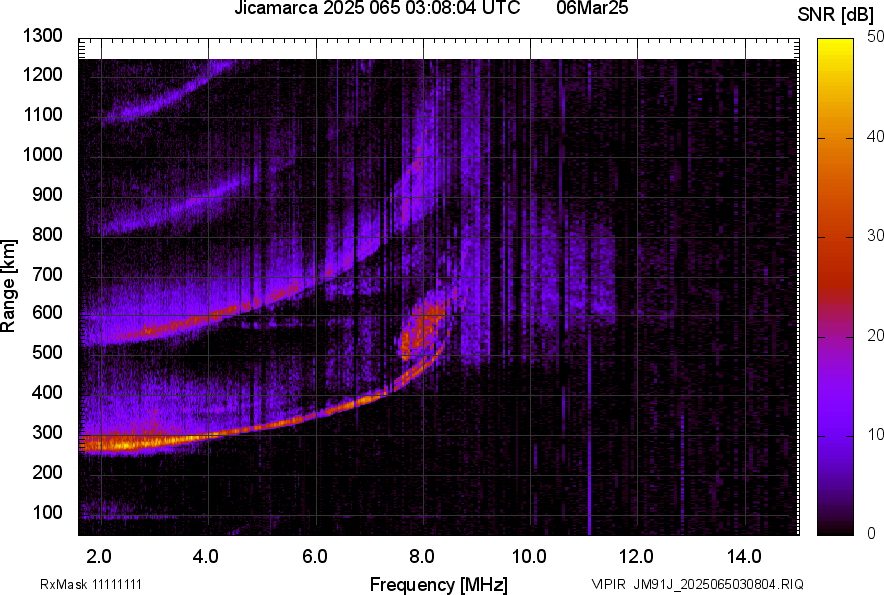
Task: Click the 50 label on the colorbar
Action: [x=876, y=36]
